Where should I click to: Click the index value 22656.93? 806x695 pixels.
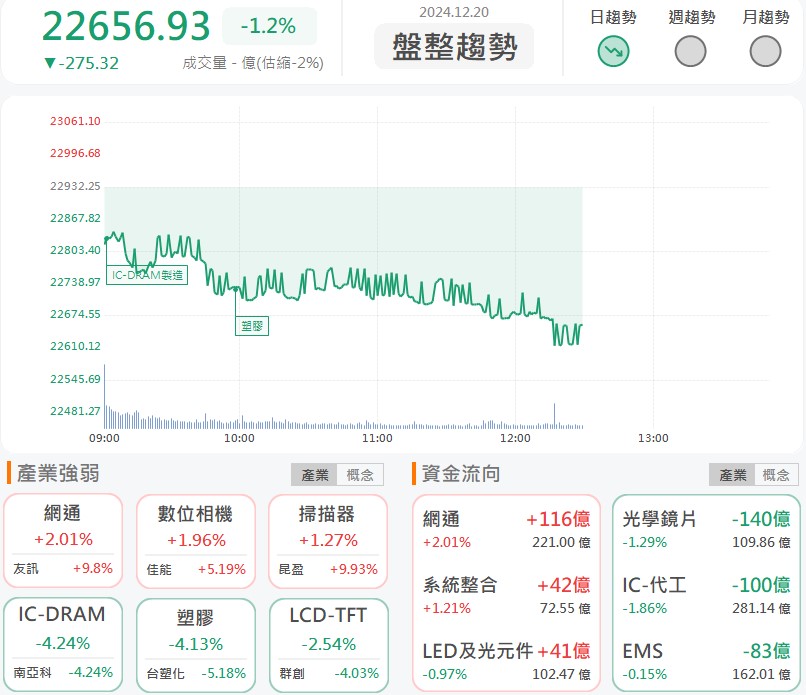click(126, 26)
